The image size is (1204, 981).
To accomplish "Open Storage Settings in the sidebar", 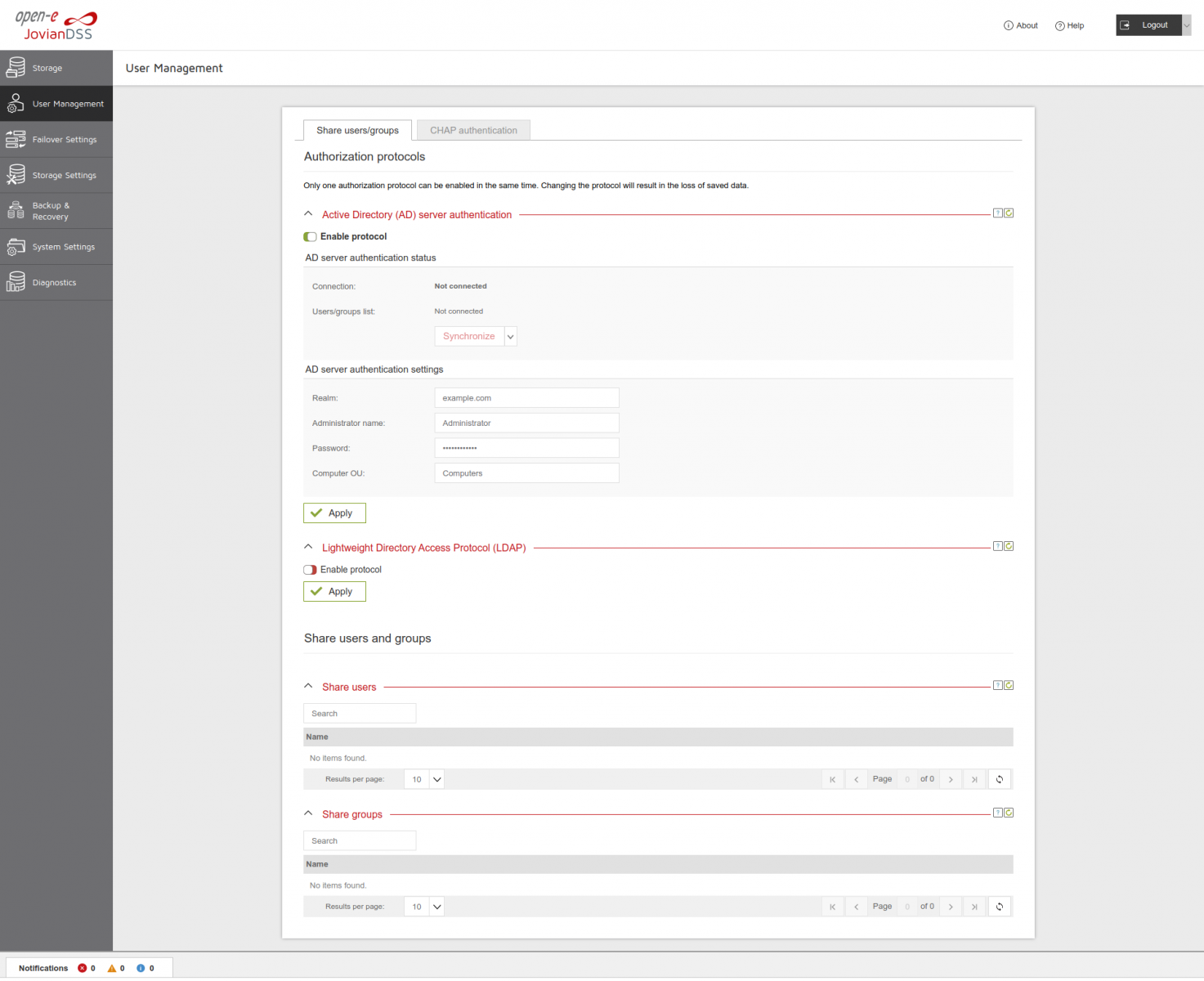I will click(x=56, y=175).
